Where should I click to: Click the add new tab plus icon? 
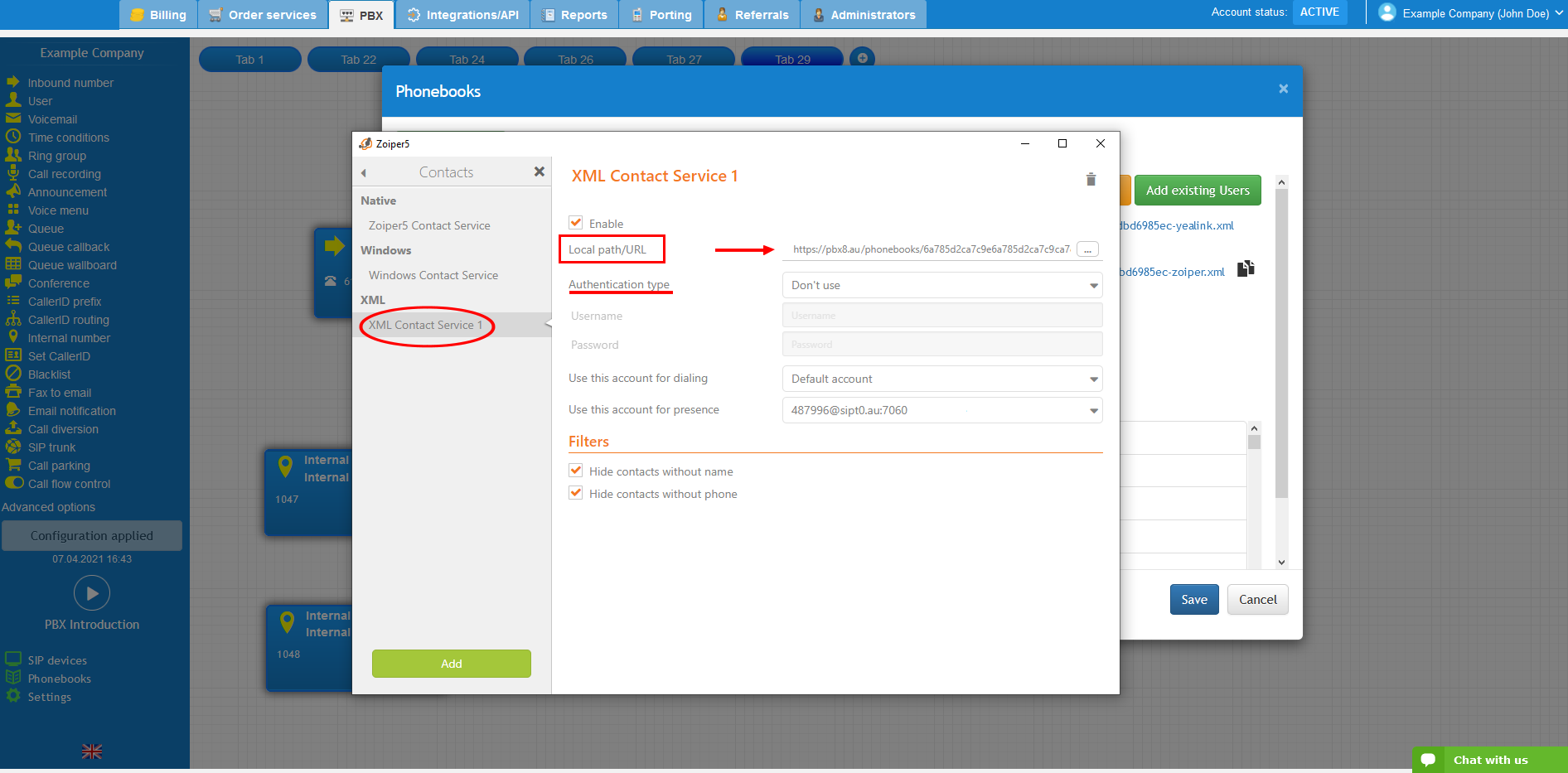click(x=862, y=58)
